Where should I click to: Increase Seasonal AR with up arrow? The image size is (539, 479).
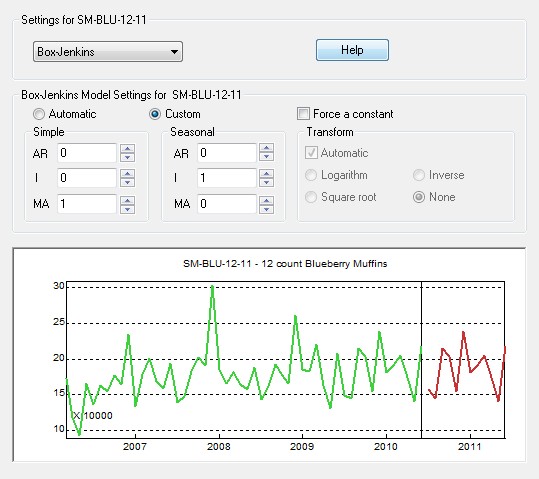pos(267,148)
